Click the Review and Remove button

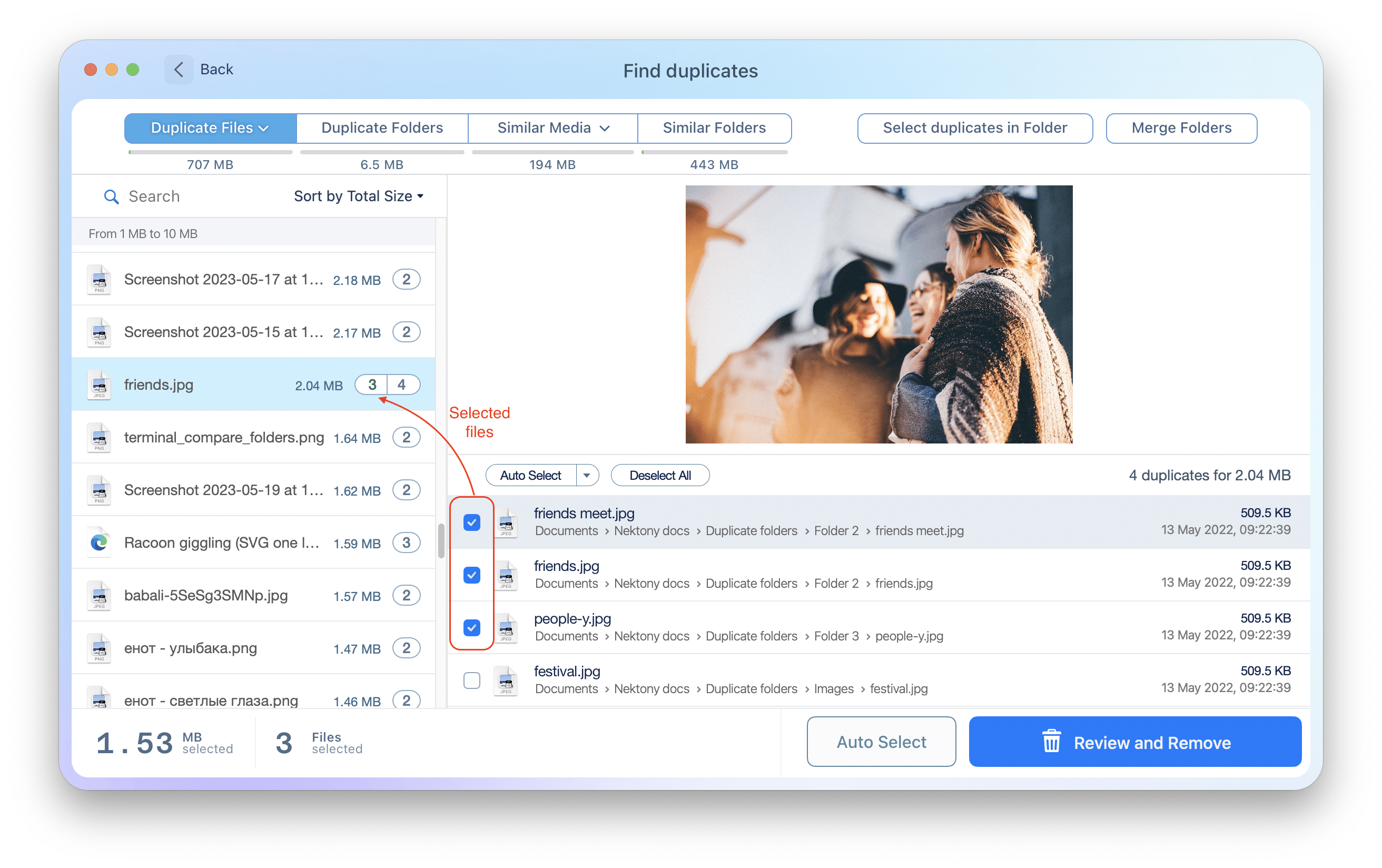pyautogui.click(x=1135, y=742)
